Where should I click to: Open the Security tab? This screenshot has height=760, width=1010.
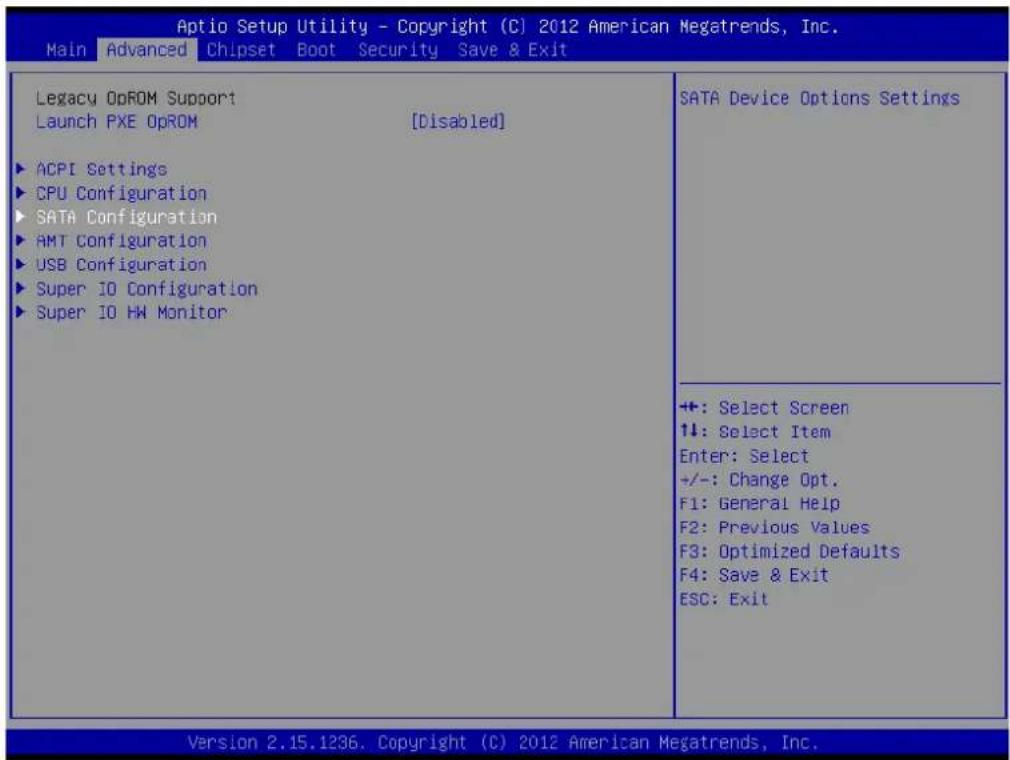point(397,50)
